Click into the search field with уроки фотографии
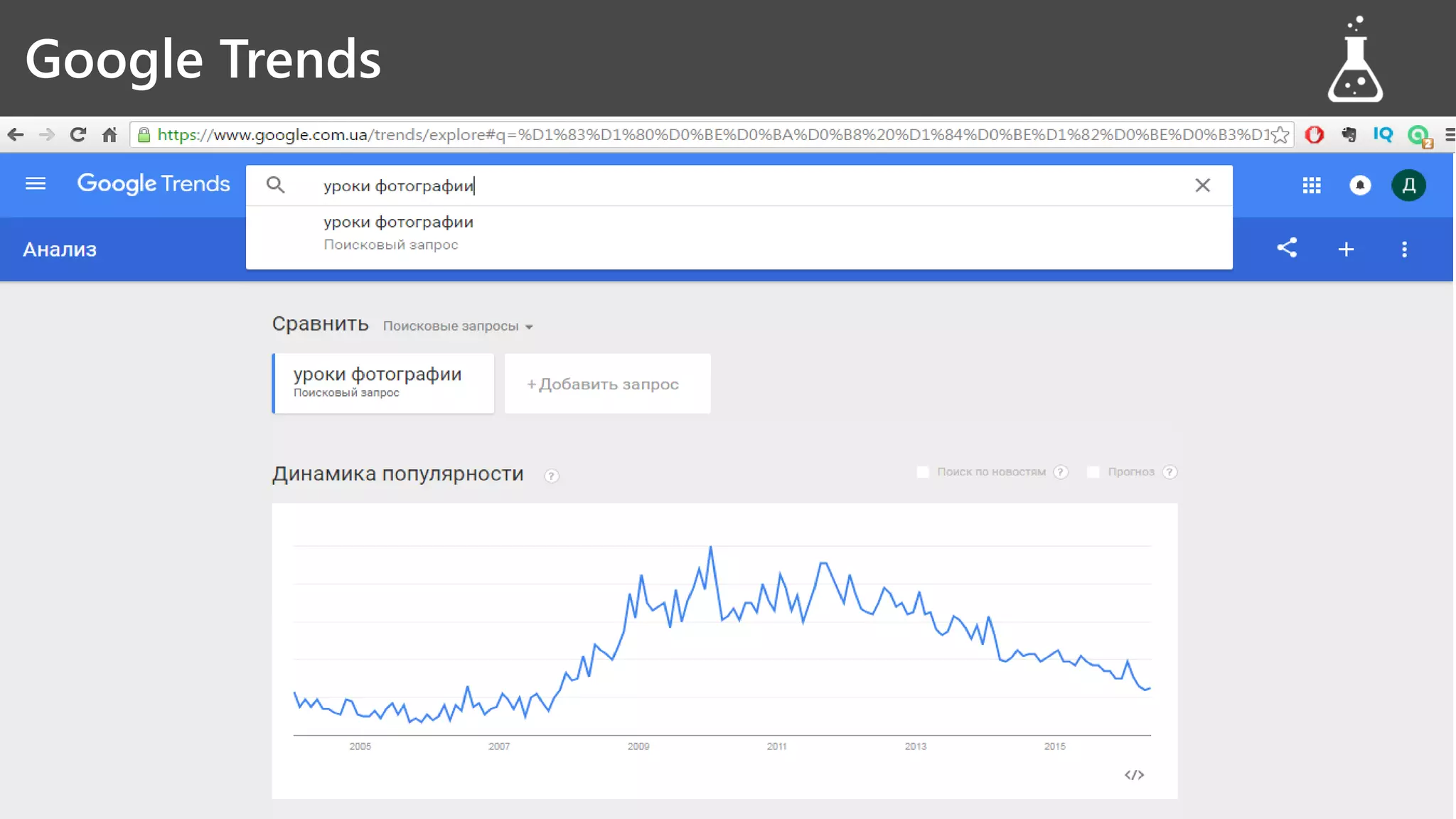Image resolution: width=1456 pixels, height=819 pixels. click(739, 186)
